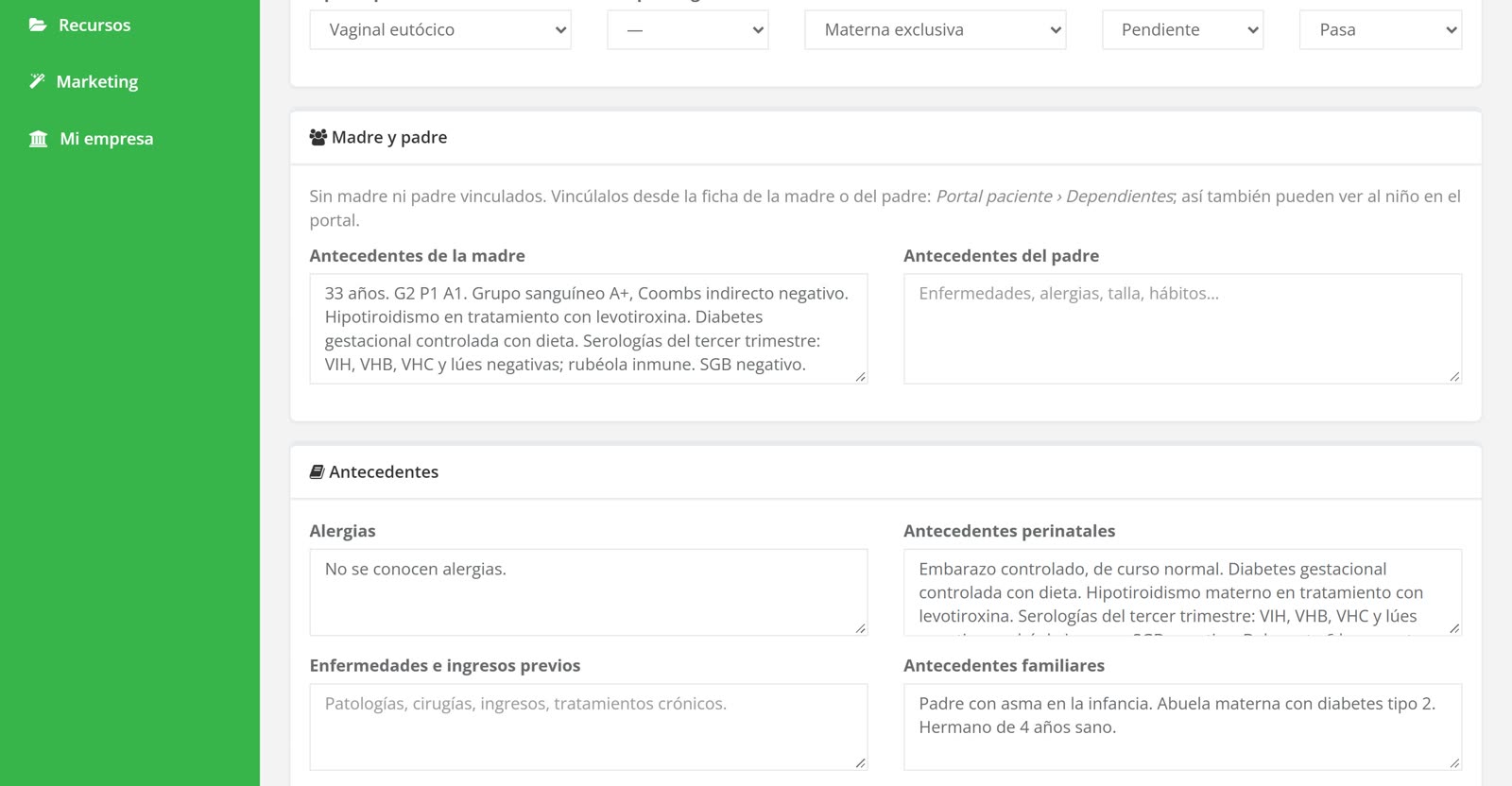
Task: Grab the Antecedentes del padre resize handle
Action: 1454,377
